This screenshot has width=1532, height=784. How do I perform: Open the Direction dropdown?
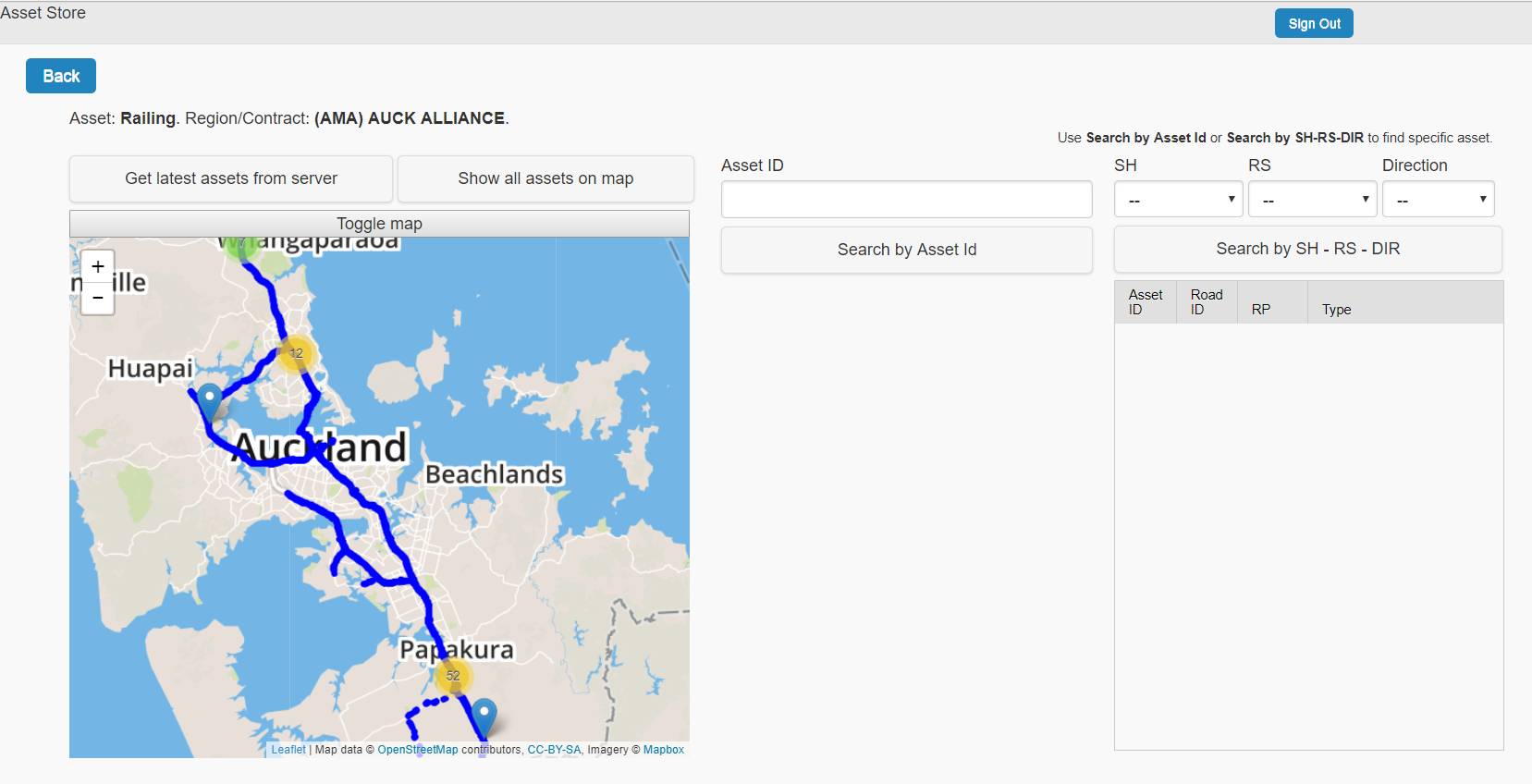(1438, 200)
